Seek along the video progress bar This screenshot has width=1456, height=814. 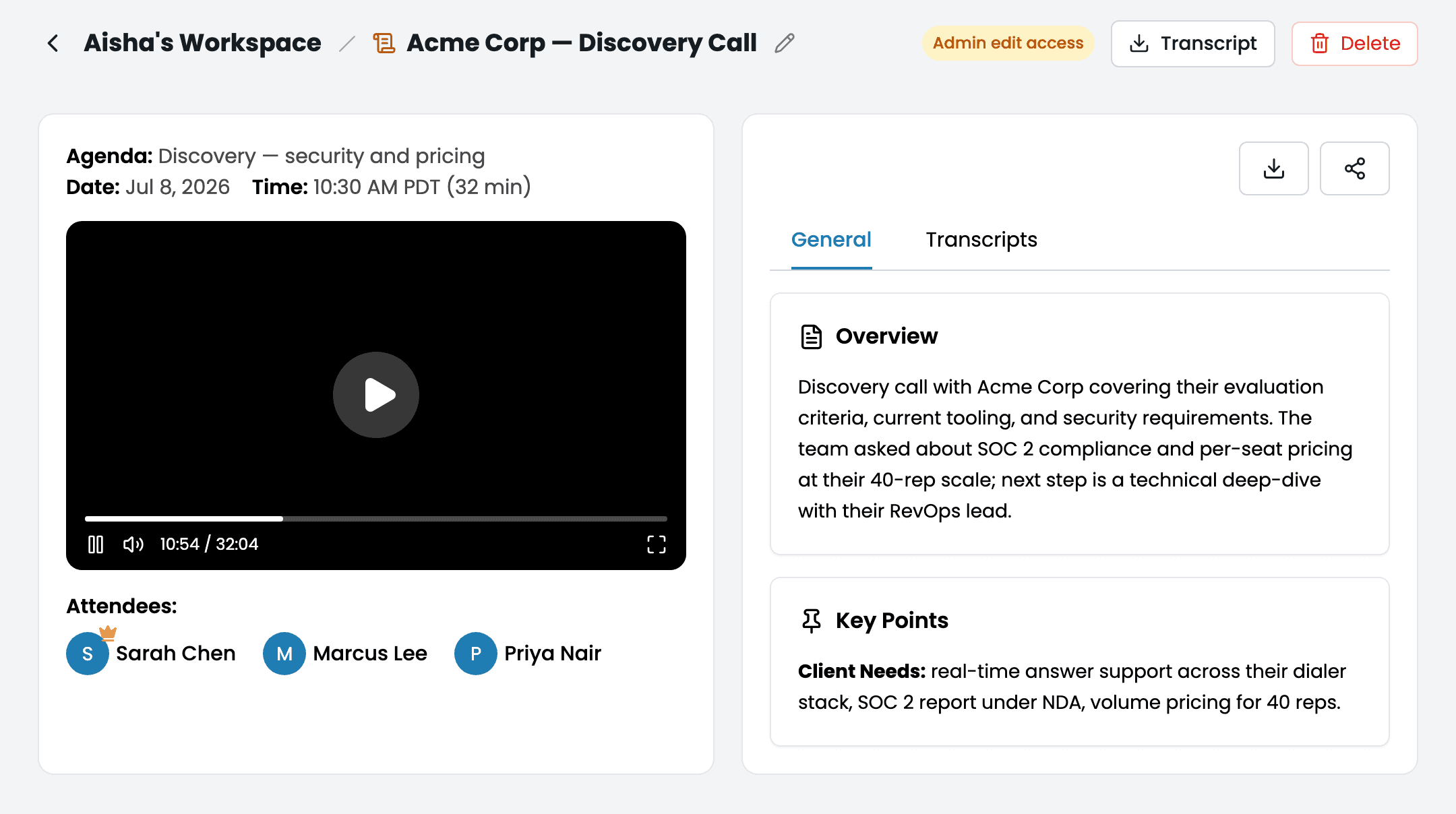376,519
